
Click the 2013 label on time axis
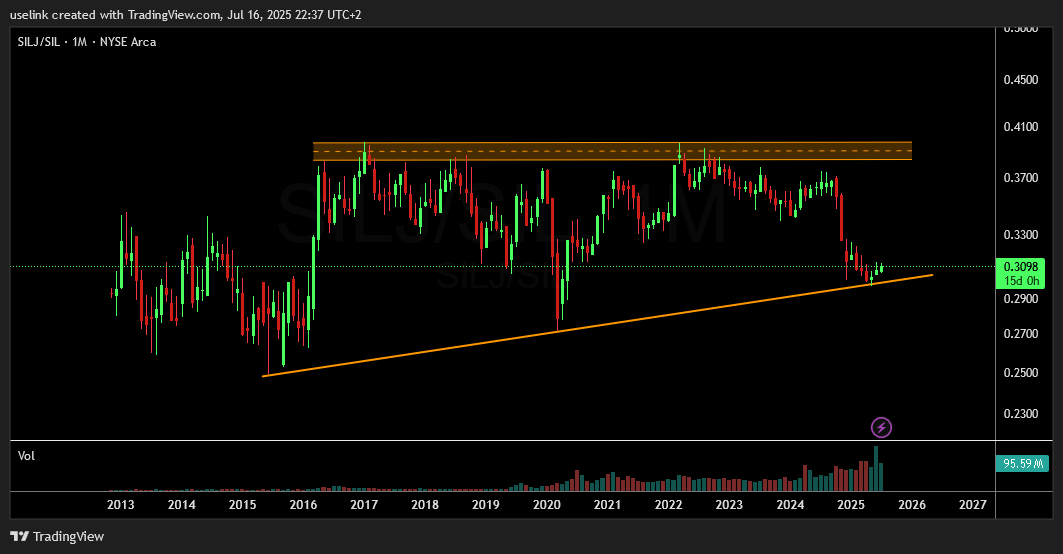coord(121,504)
